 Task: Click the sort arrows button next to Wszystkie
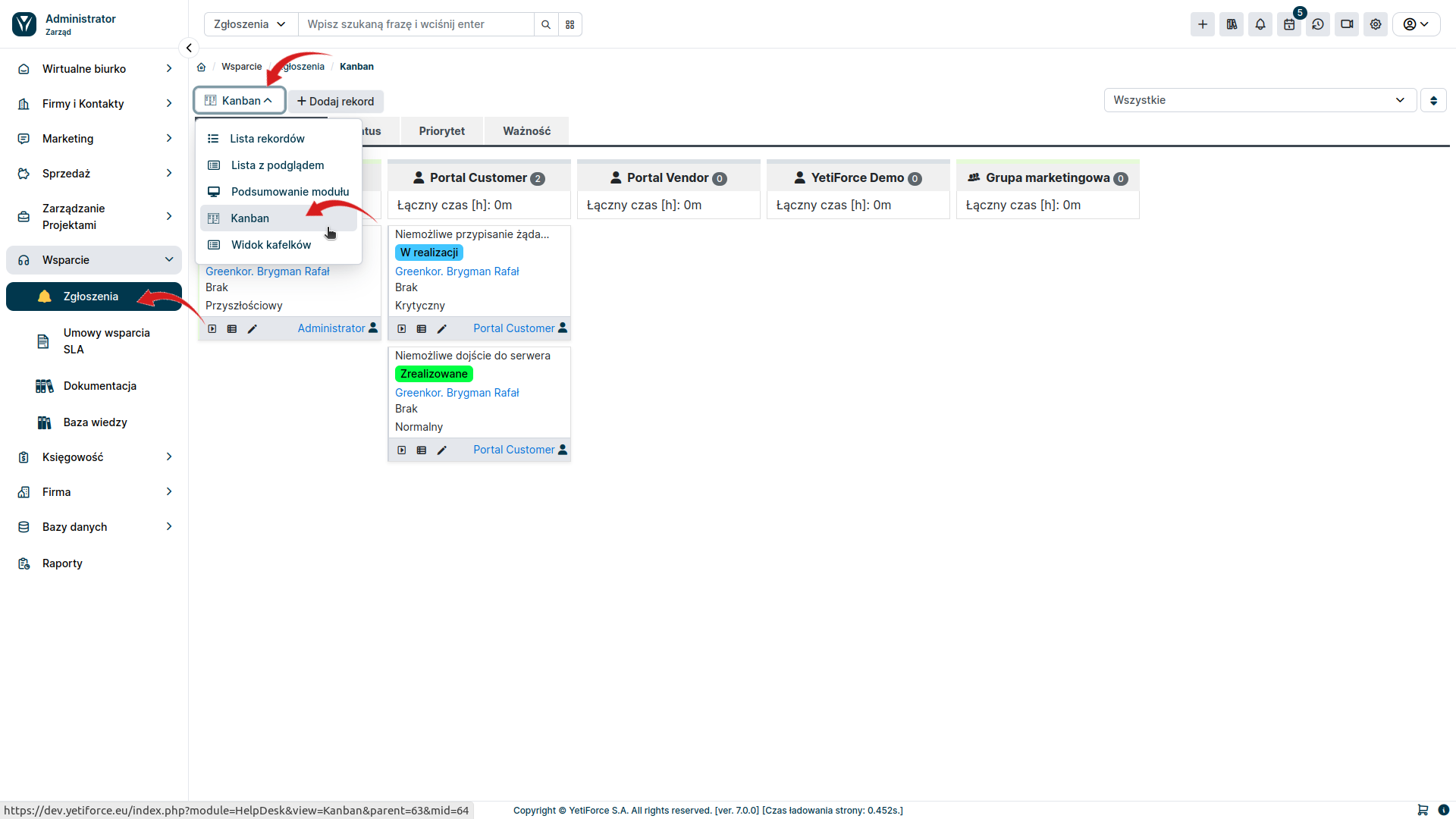[1433, 100]
